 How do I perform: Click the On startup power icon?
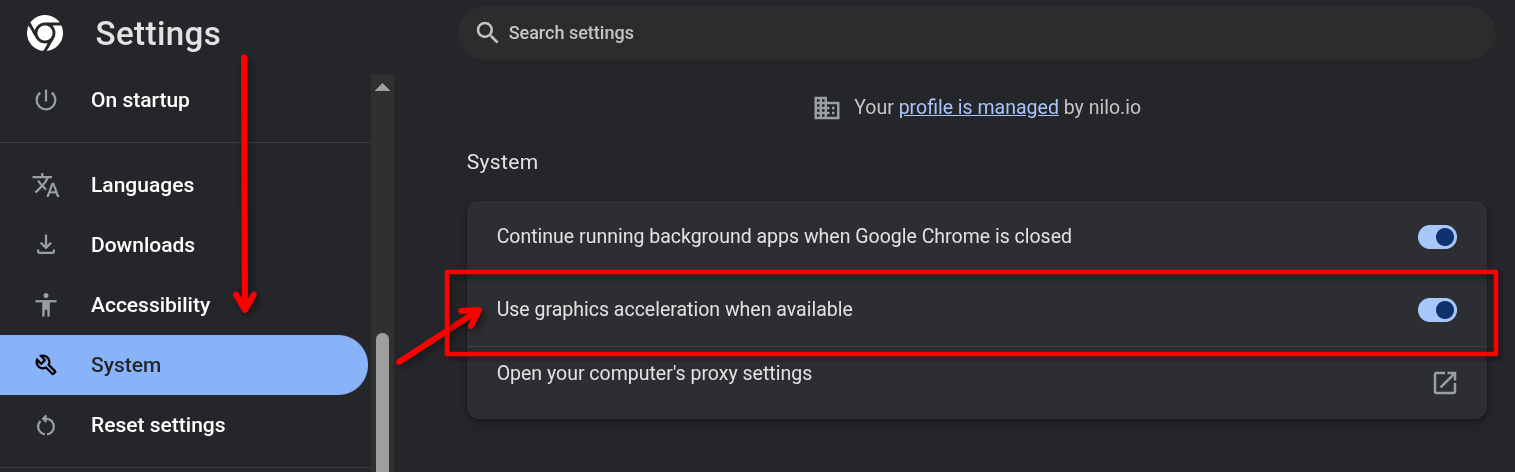[x=46, y=100]
